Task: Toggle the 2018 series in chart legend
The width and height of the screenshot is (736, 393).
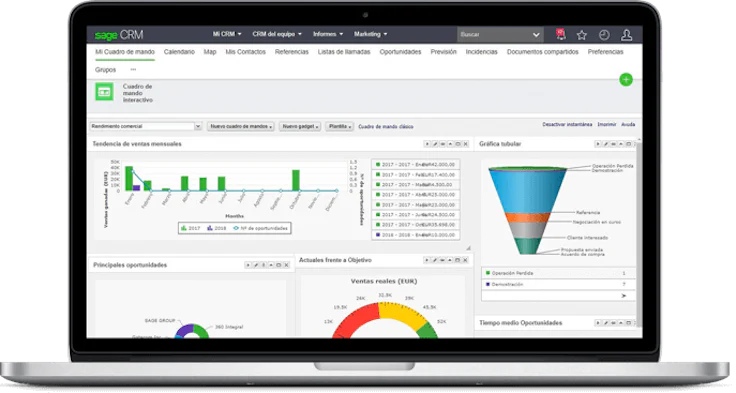Action: click(x=217, y=228)
